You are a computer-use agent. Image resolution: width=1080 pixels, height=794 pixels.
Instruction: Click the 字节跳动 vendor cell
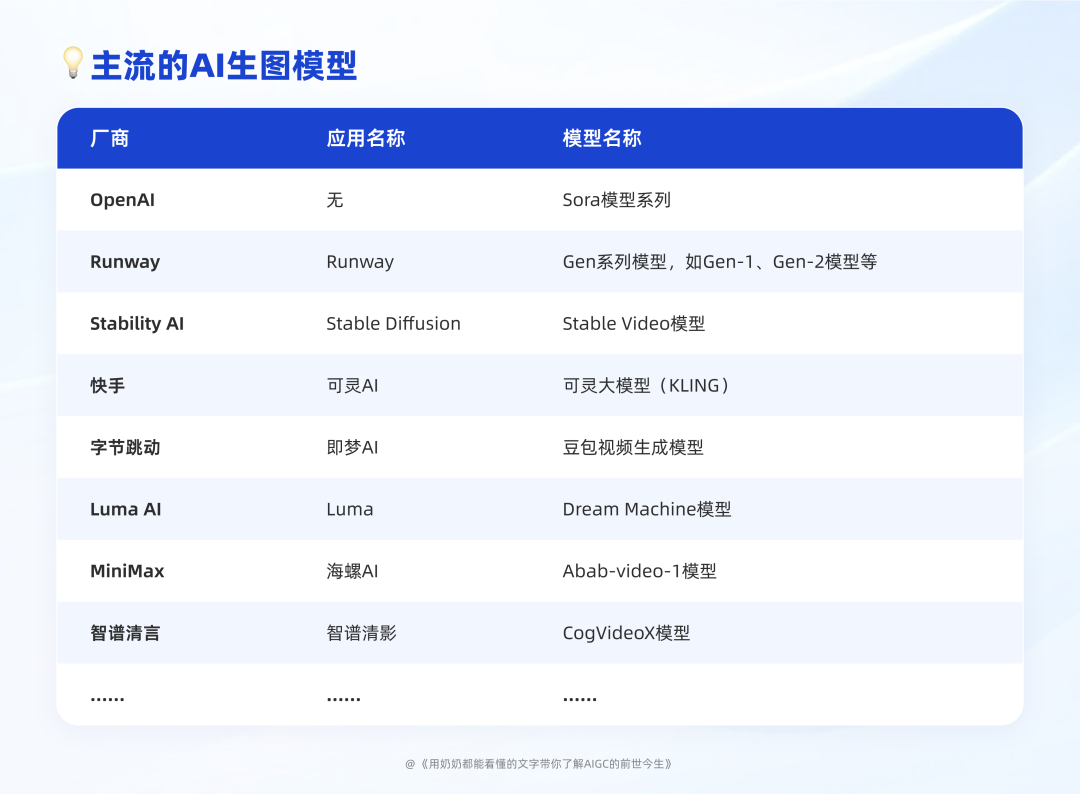(x=125, y=448)
